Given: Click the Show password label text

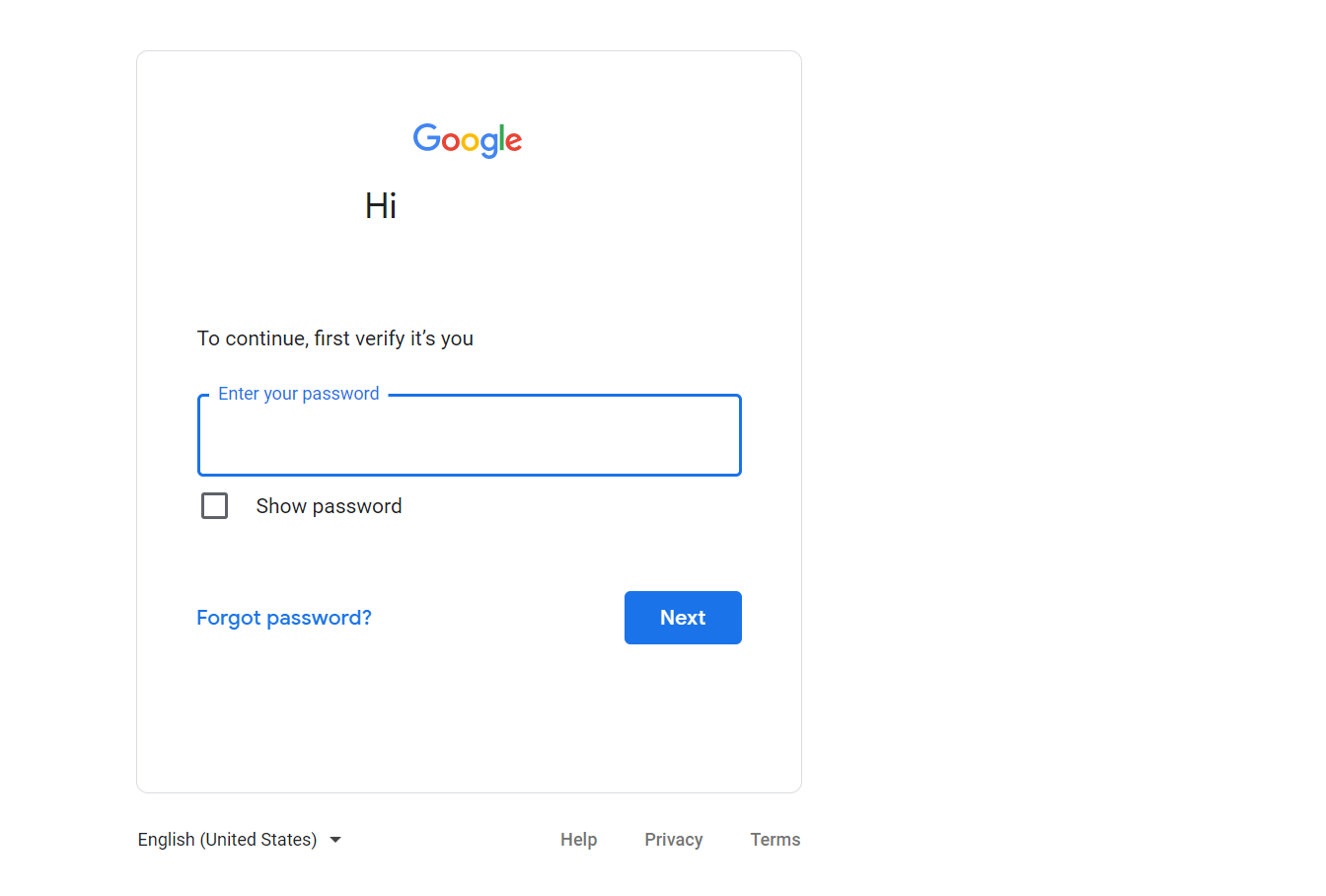Looking at the screenshot, I should click(329, 506).
